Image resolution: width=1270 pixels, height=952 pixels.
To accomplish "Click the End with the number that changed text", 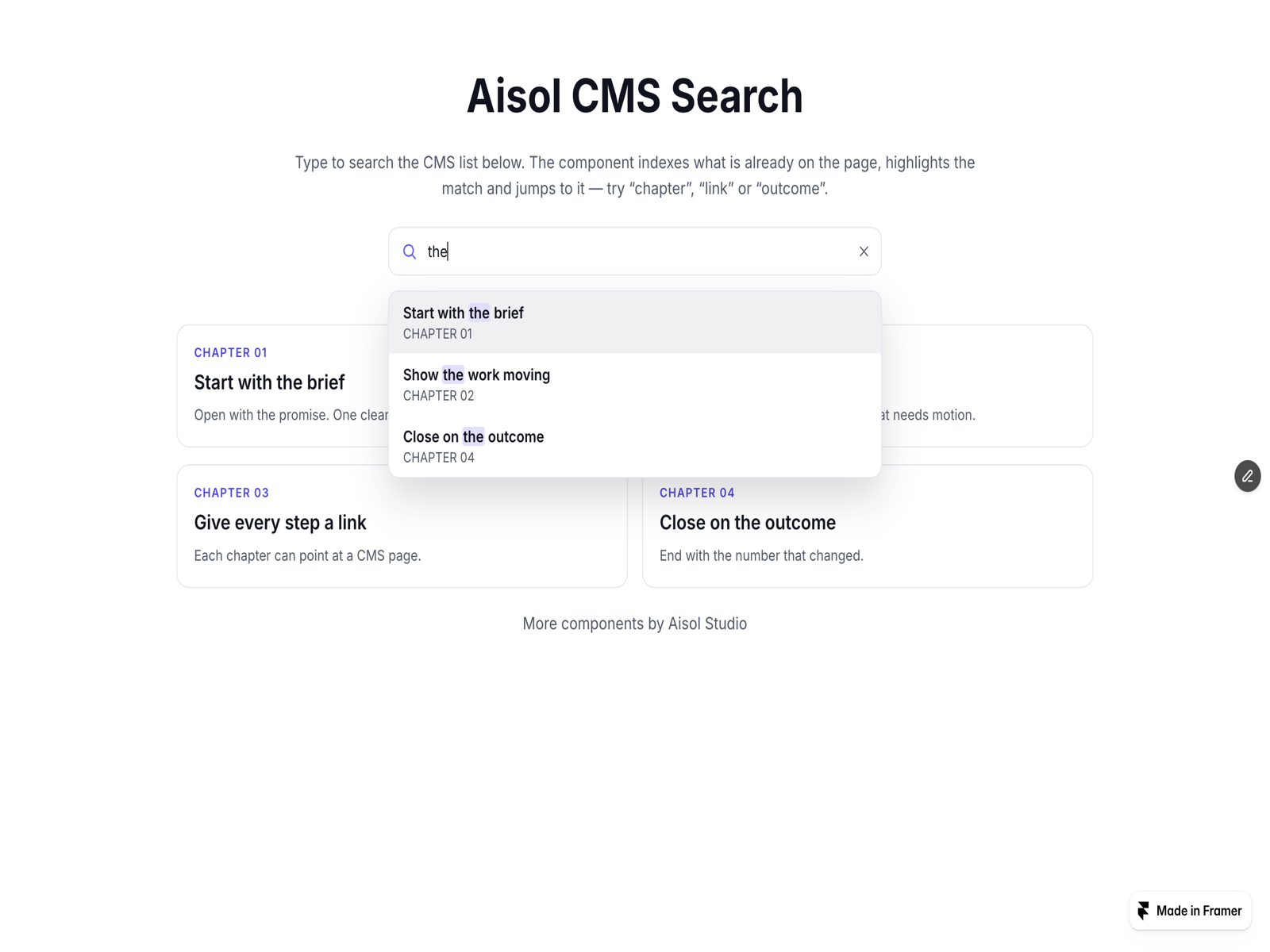I will (x=761, y=555).
